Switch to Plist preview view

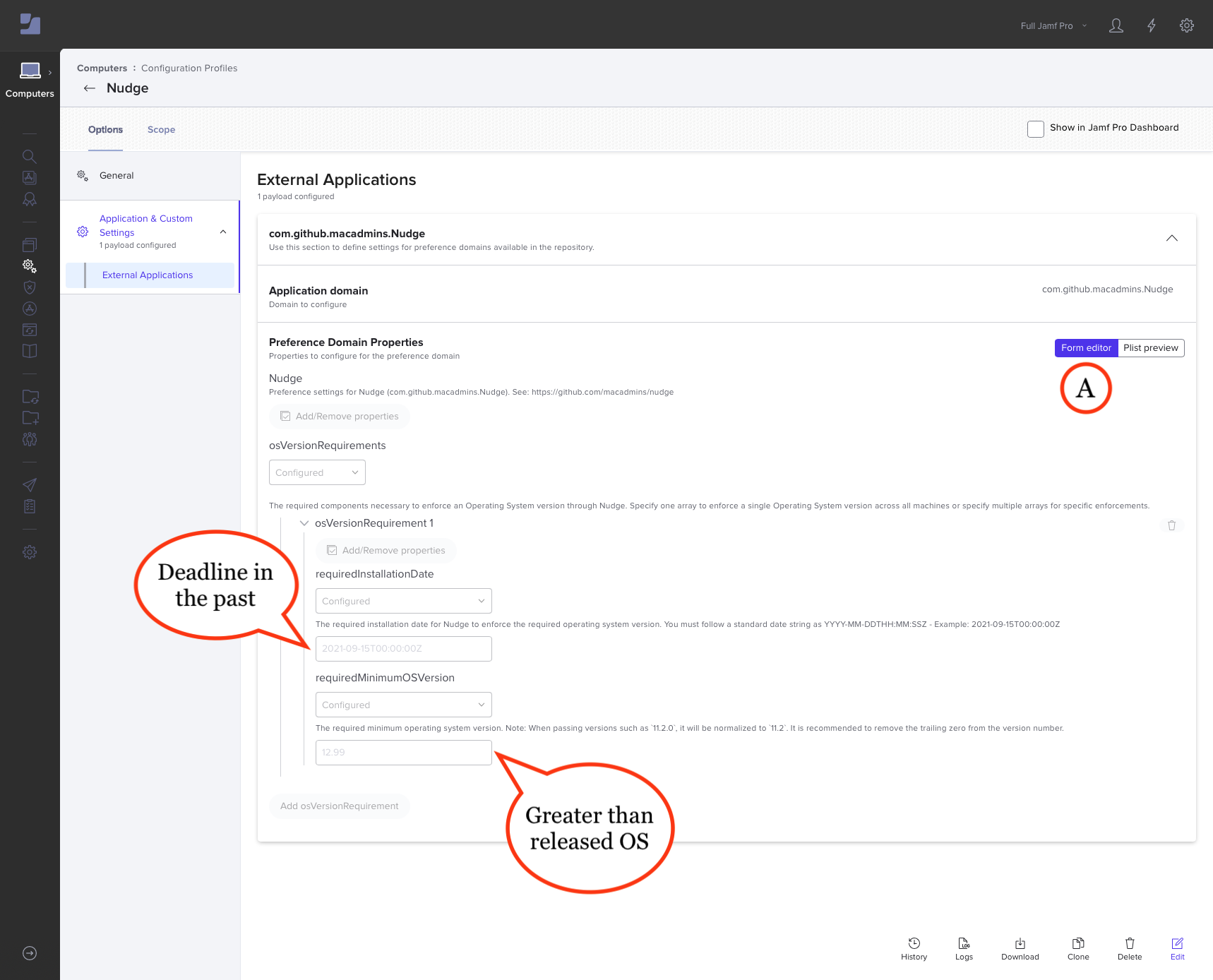(1151, 348)
